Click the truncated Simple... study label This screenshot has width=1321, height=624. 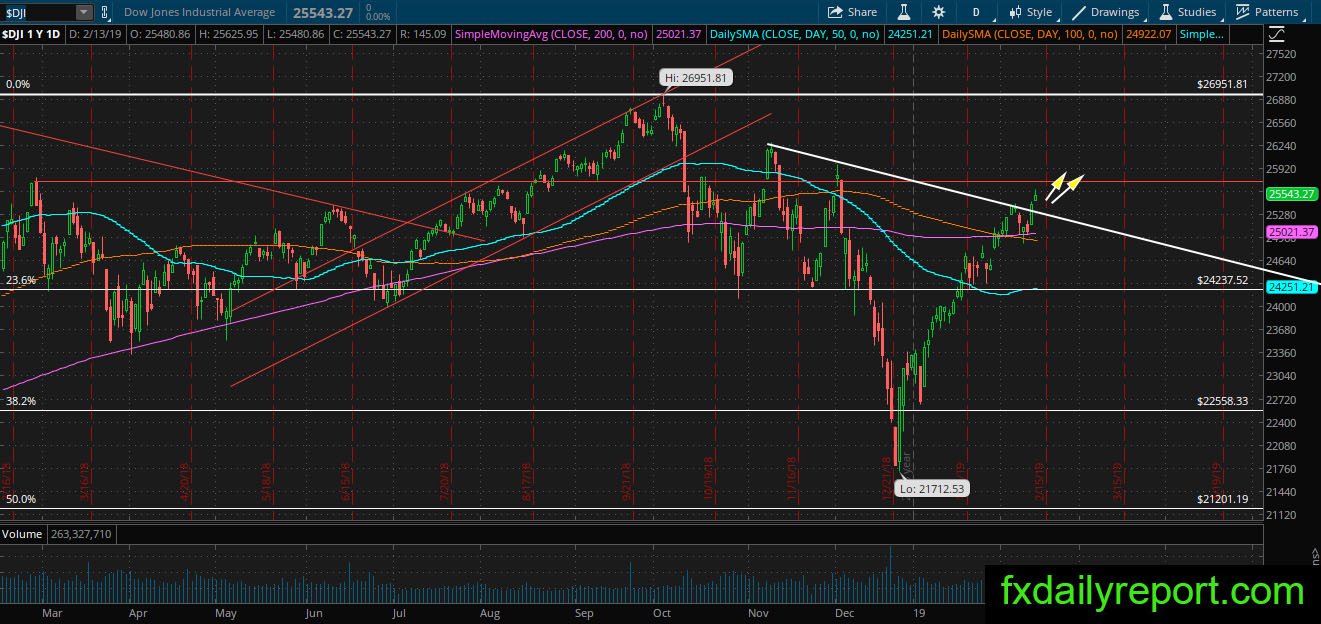(1202, 34)
